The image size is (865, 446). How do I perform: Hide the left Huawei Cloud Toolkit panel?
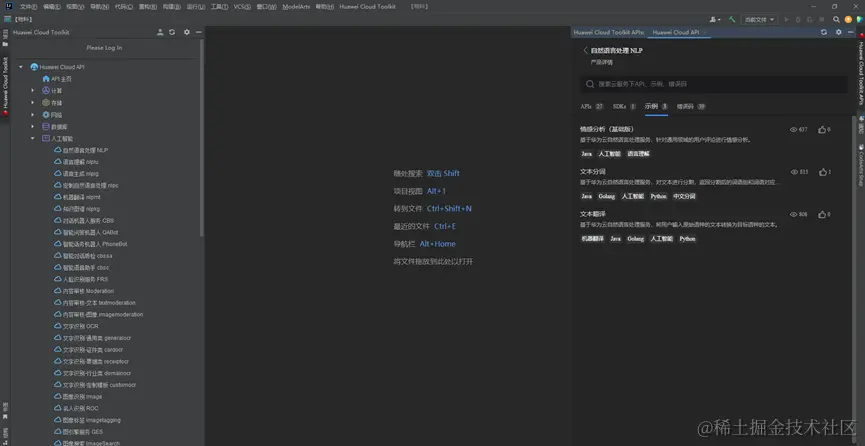(199, 33)
